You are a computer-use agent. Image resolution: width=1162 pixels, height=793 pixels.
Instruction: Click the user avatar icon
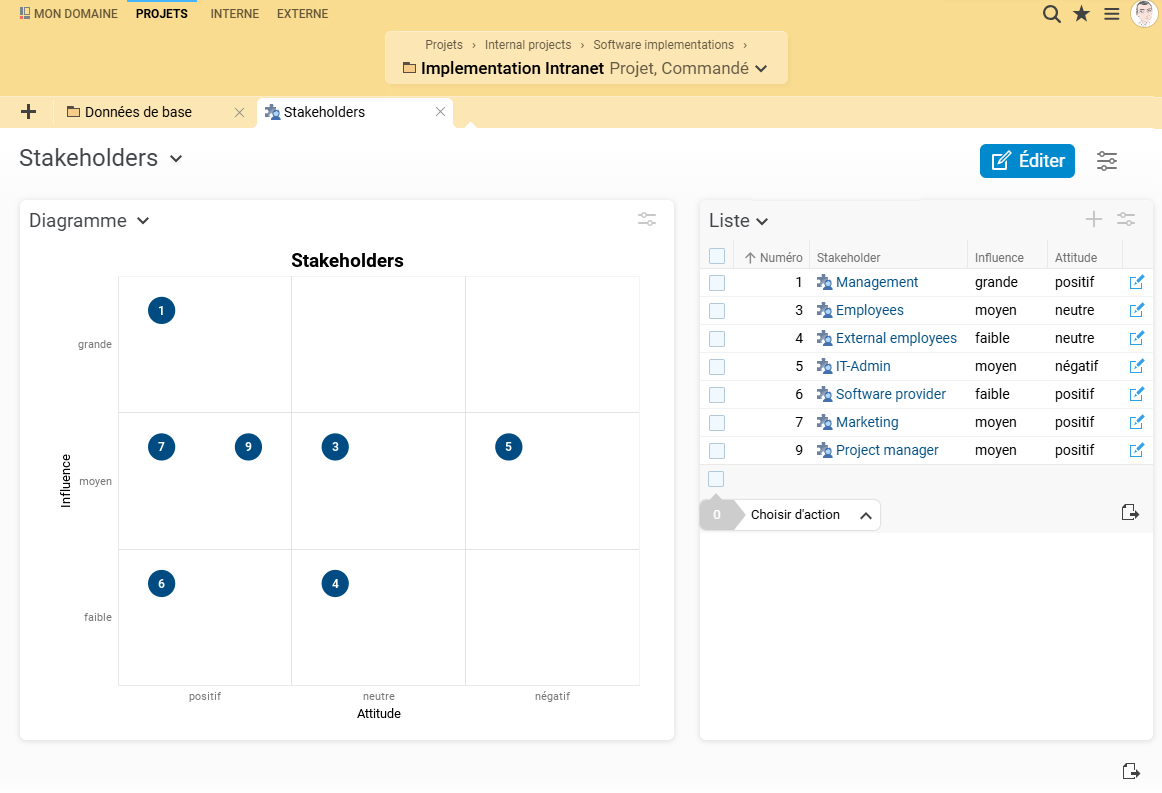[x=1144, y=14]
